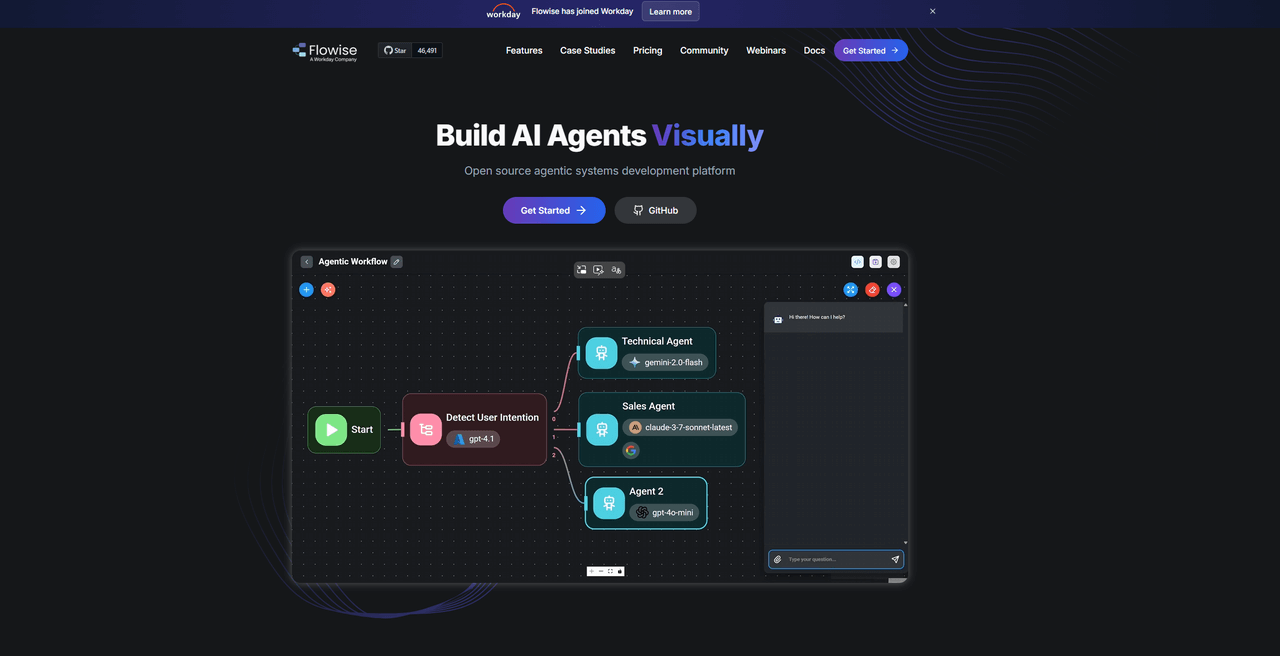Click the chat panel scrollbar
The image size is (1280, 656).
pyautogui.click(x=906, y=423)
